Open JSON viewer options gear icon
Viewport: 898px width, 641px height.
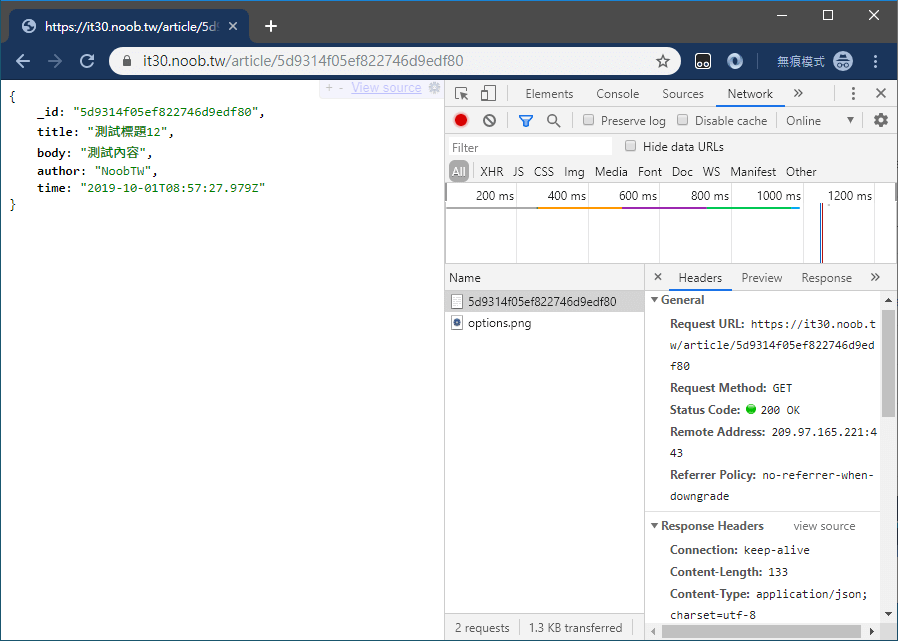pos(435,88)
